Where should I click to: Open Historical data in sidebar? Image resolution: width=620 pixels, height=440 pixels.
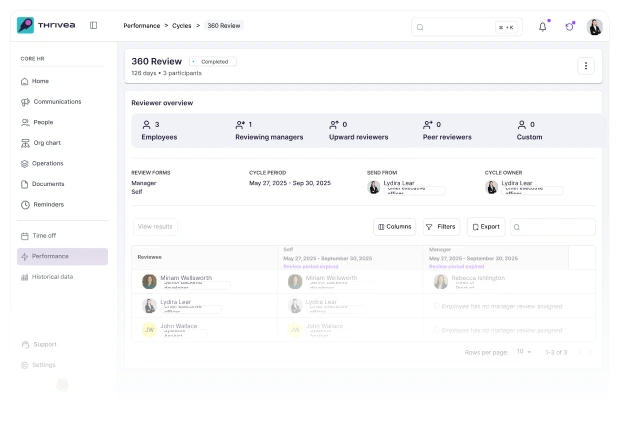coord(52,277)
